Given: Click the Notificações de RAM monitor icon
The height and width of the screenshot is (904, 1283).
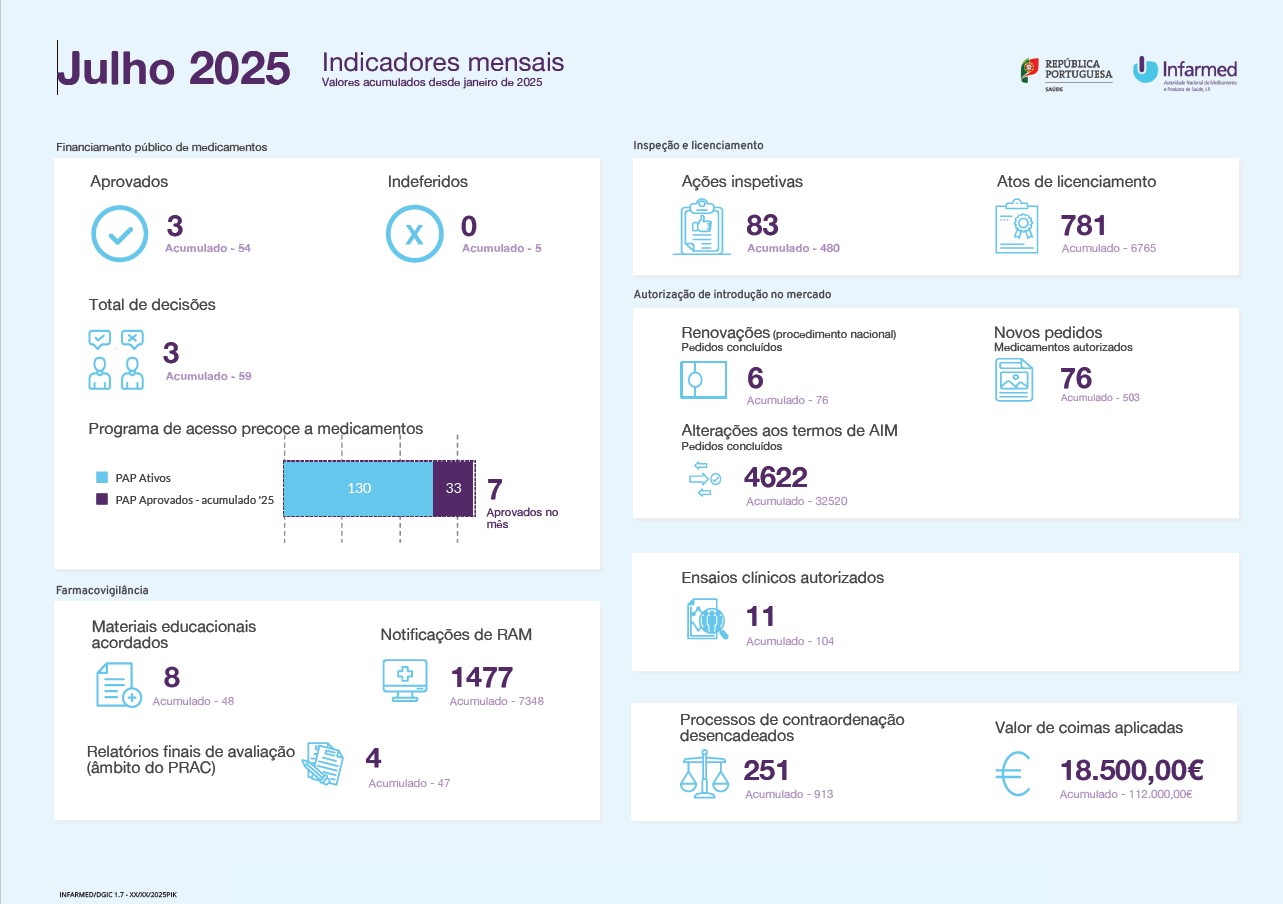Looking at the screenshot, I should point(405,680).
